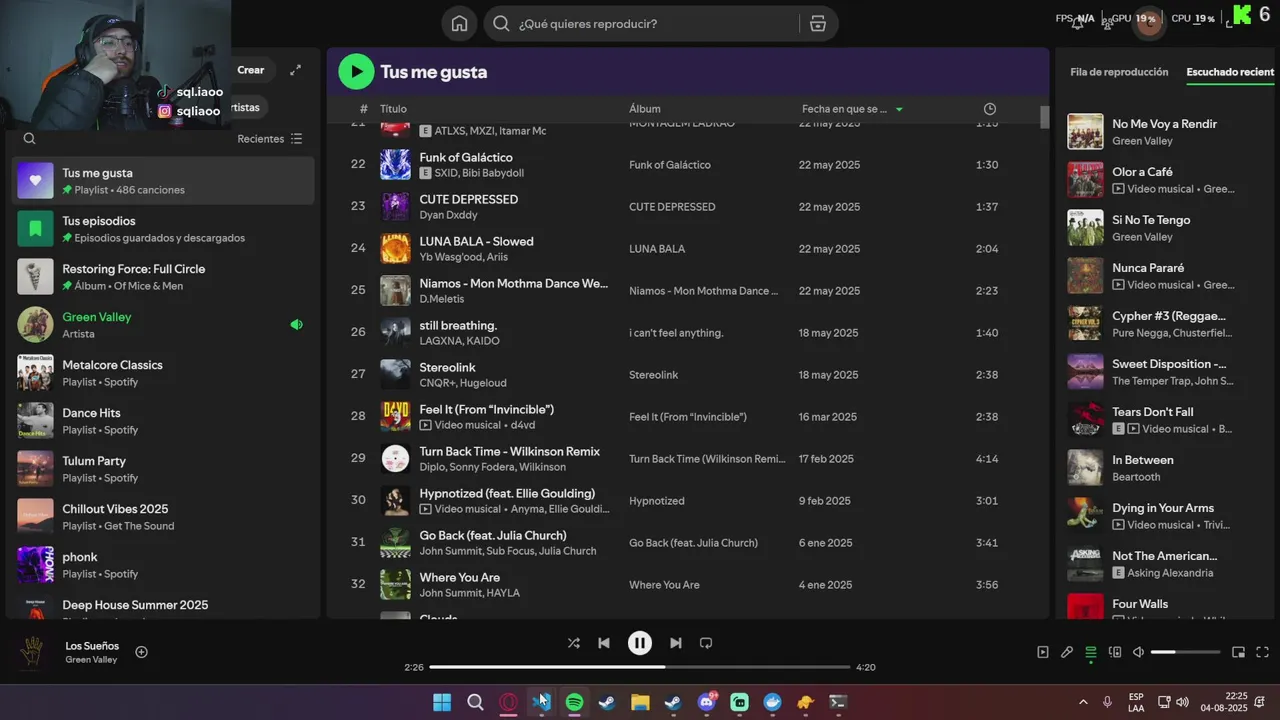
Task: Click the track list vertical scrollbar
Action: (x=1044, y=117)
